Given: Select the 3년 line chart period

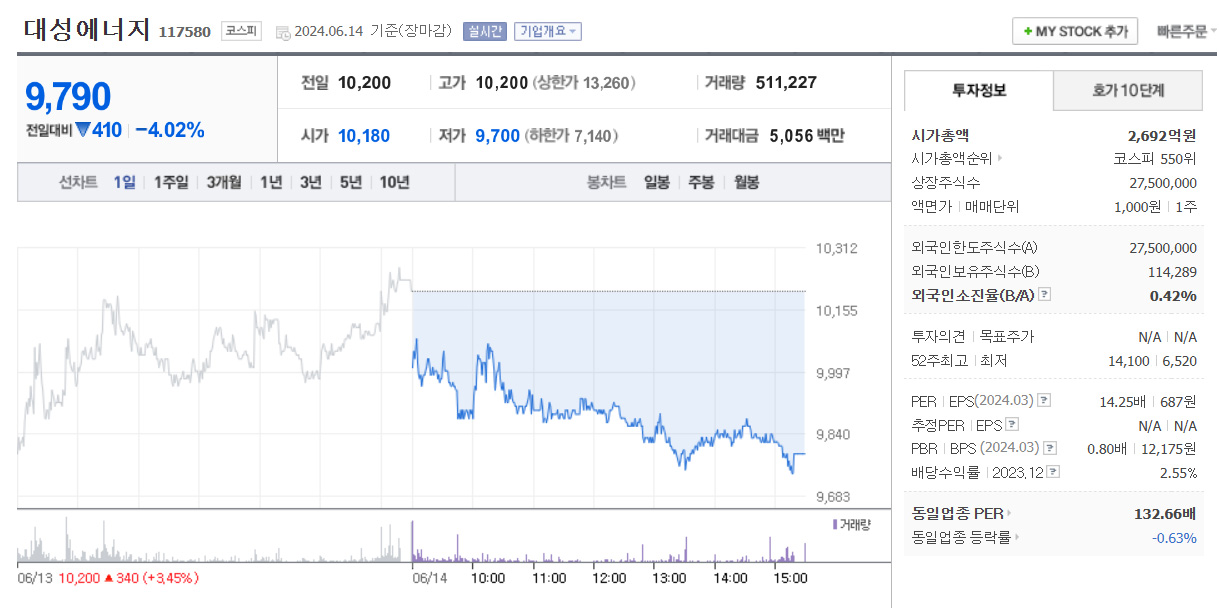Looking at the screenshot, I should [311, 182].
